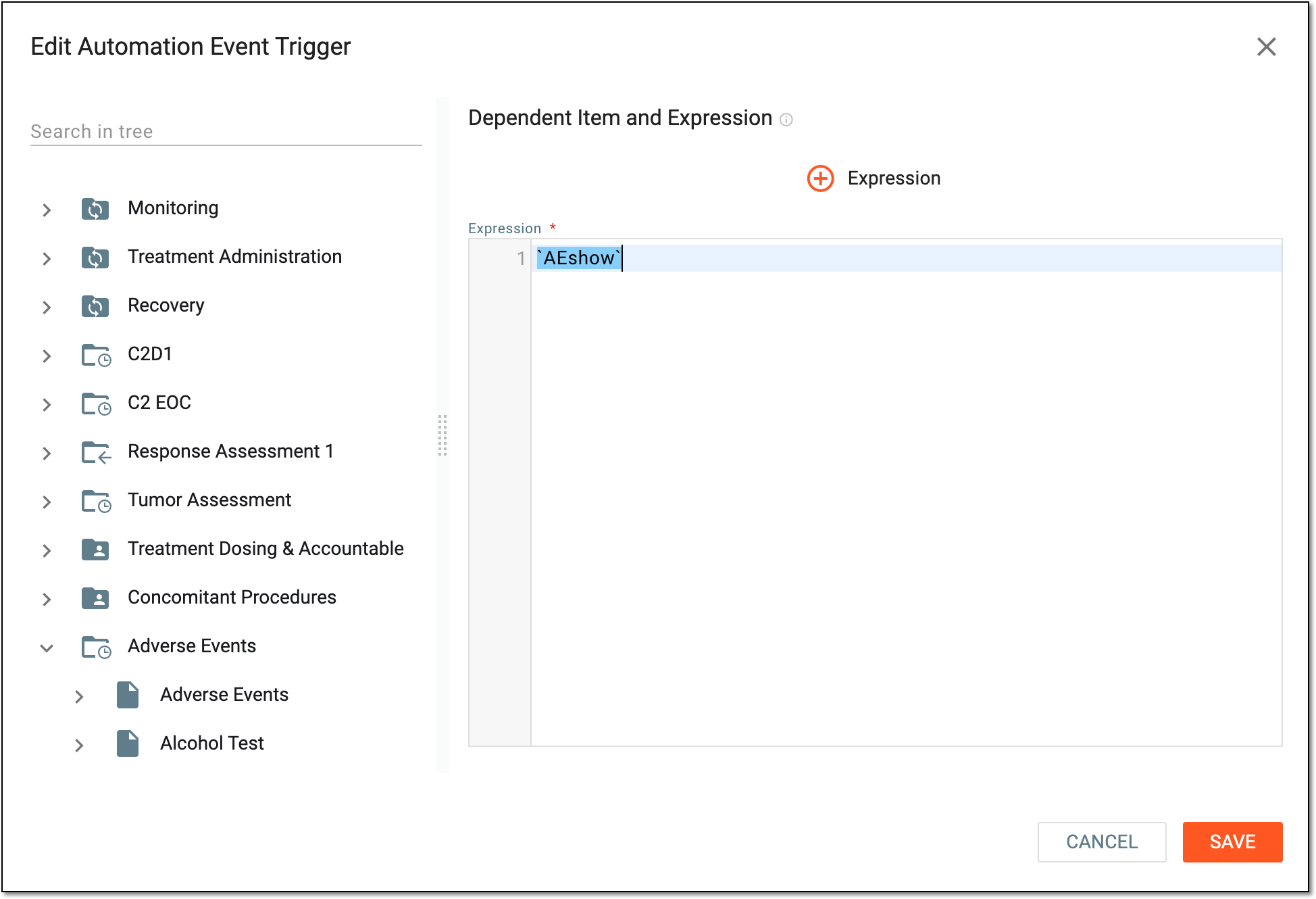Collapse the Adverse Events folder node
Screen dimensions: 1316x899
tap(47, 648)
